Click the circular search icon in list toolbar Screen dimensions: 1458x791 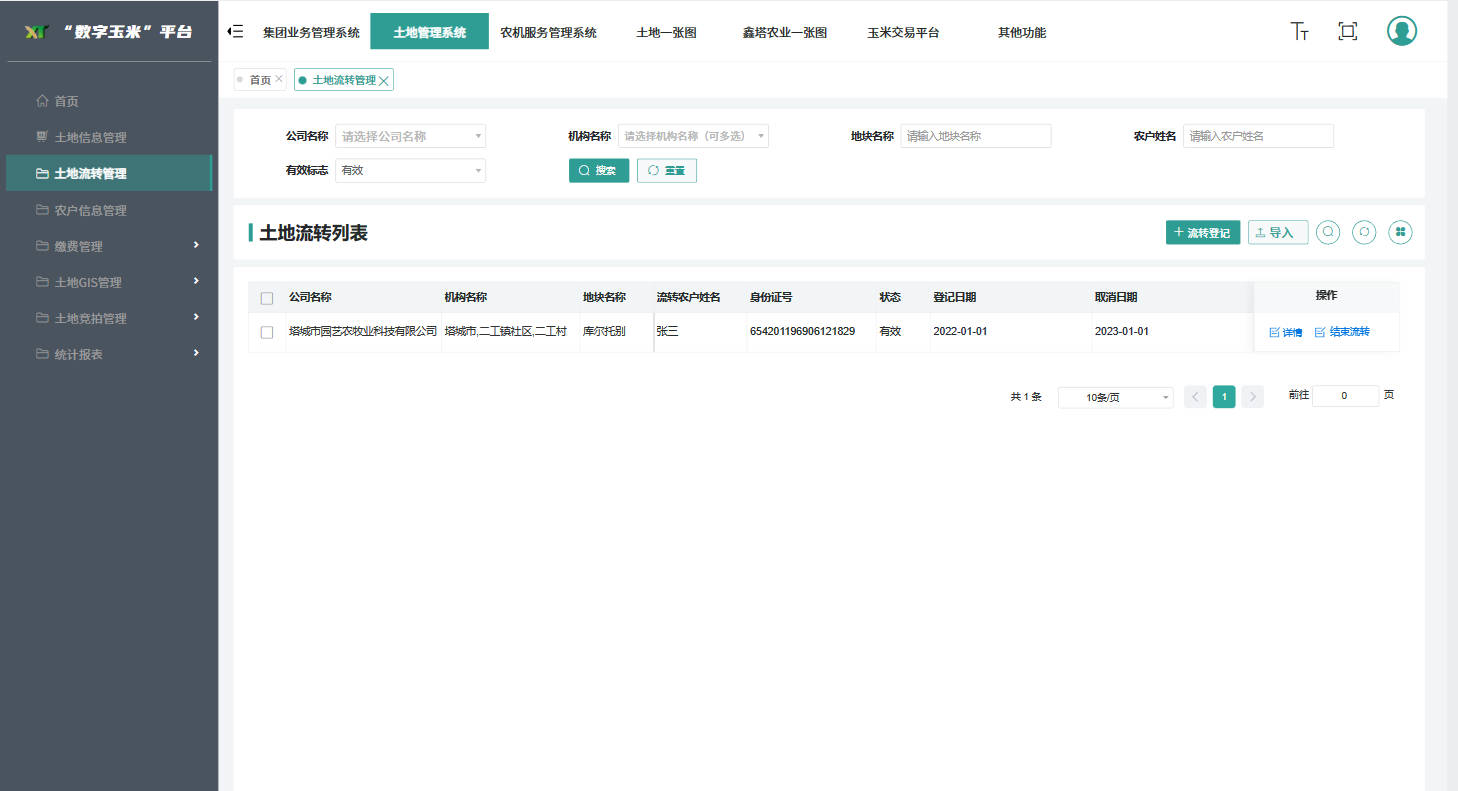click(x=1328, y=232)
